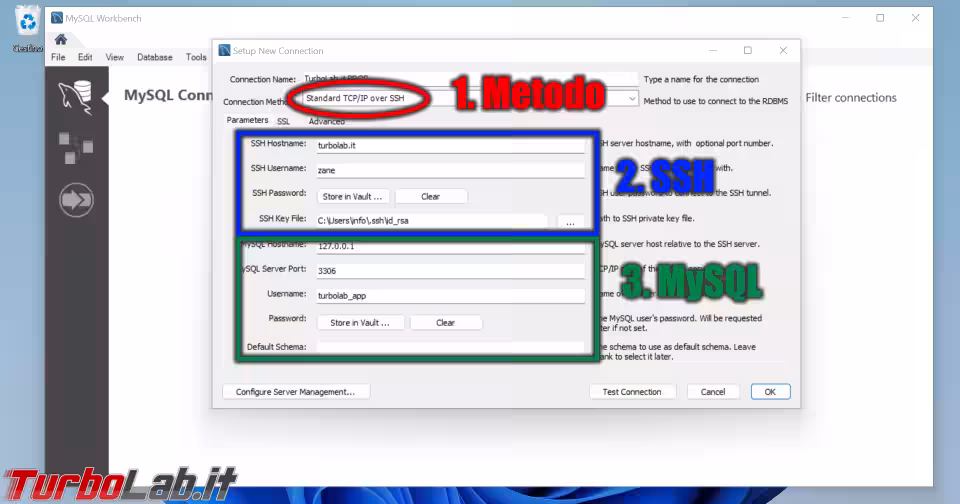Click the Setup New Connection dialog icon
This screenshot has width=960, height=504.
(224, 50)
